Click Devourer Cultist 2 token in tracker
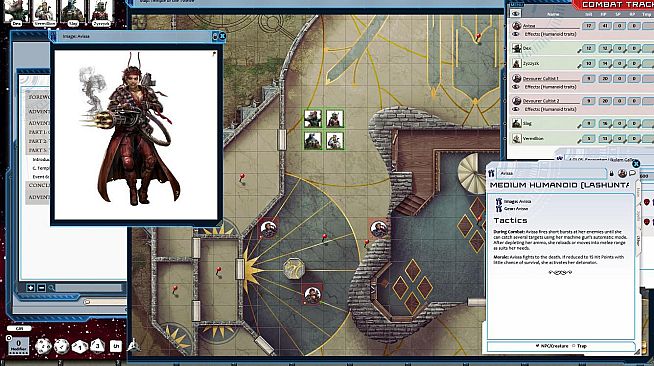 (x=516, y=101)
